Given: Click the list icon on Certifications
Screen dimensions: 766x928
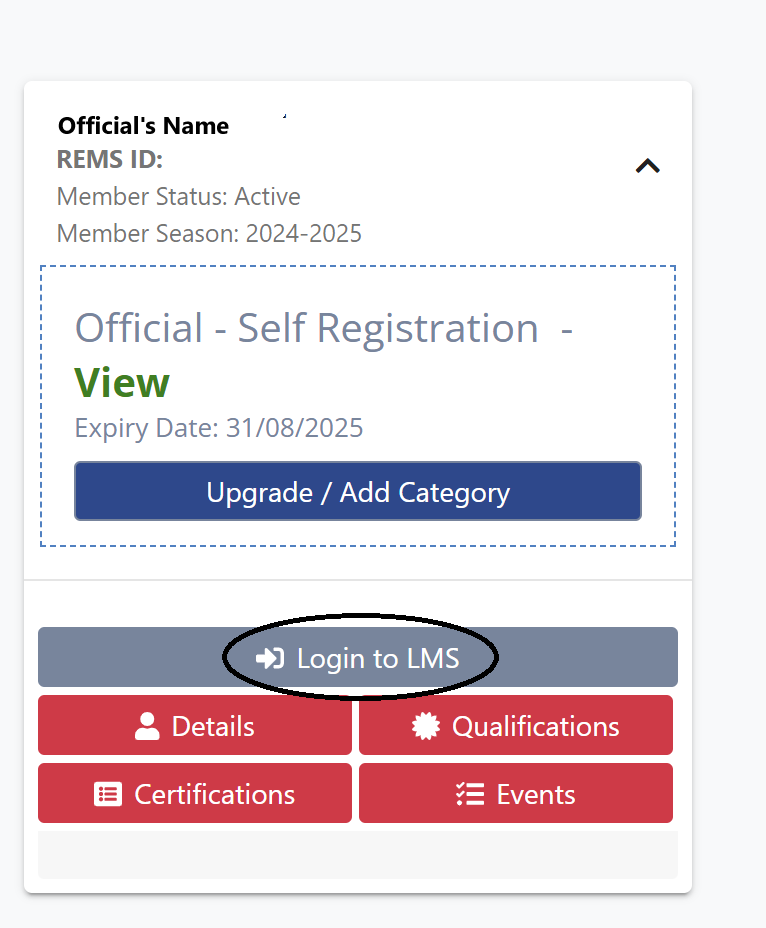Looking at the screenshot, I should pyautogui.click(x=107, y=794).
